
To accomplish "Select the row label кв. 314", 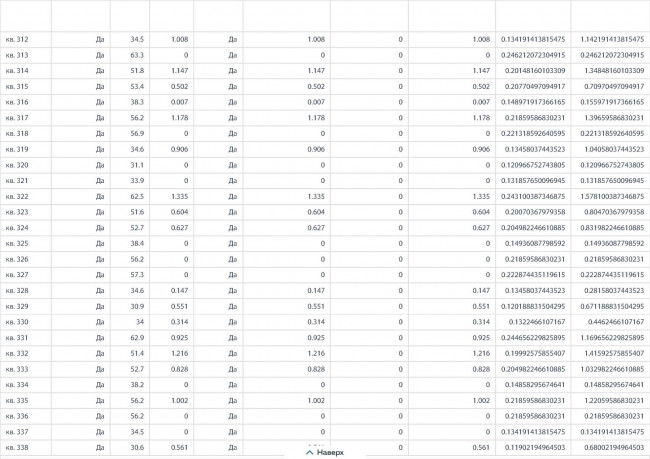I will 17,71.
